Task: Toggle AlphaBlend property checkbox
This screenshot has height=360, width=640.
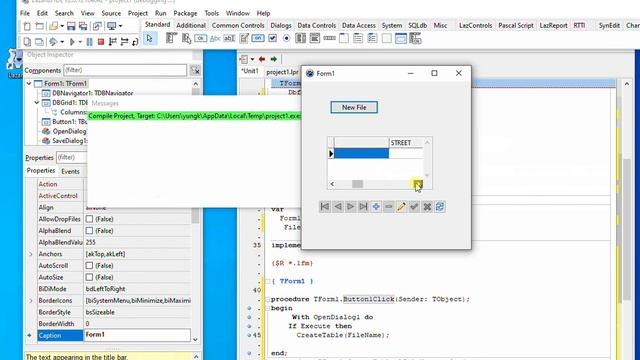Action: pyautogui.click(x=89, y=231)
